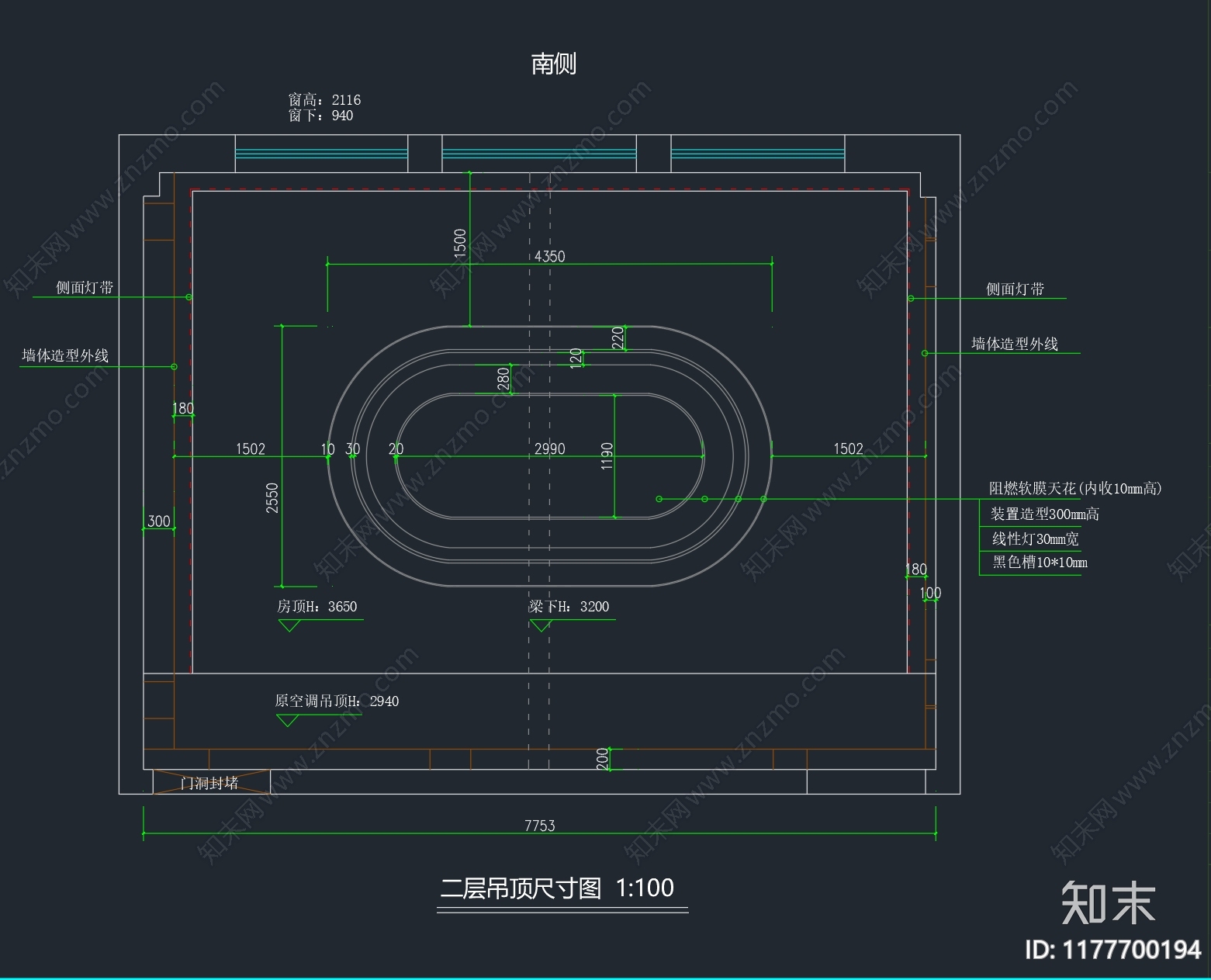Viewport: 1211px width, 980px height.
Task: Click the 梁下H:3200 elevation label
Action: point(569,606)
